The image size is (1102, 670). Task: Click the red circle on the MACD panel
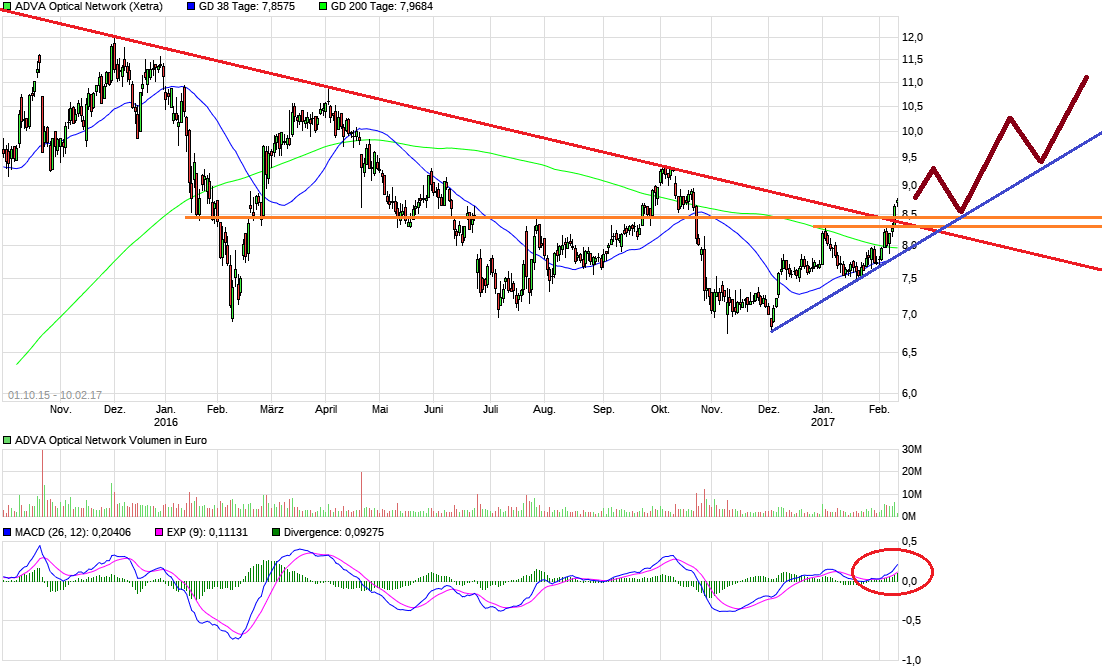(892, 572)
